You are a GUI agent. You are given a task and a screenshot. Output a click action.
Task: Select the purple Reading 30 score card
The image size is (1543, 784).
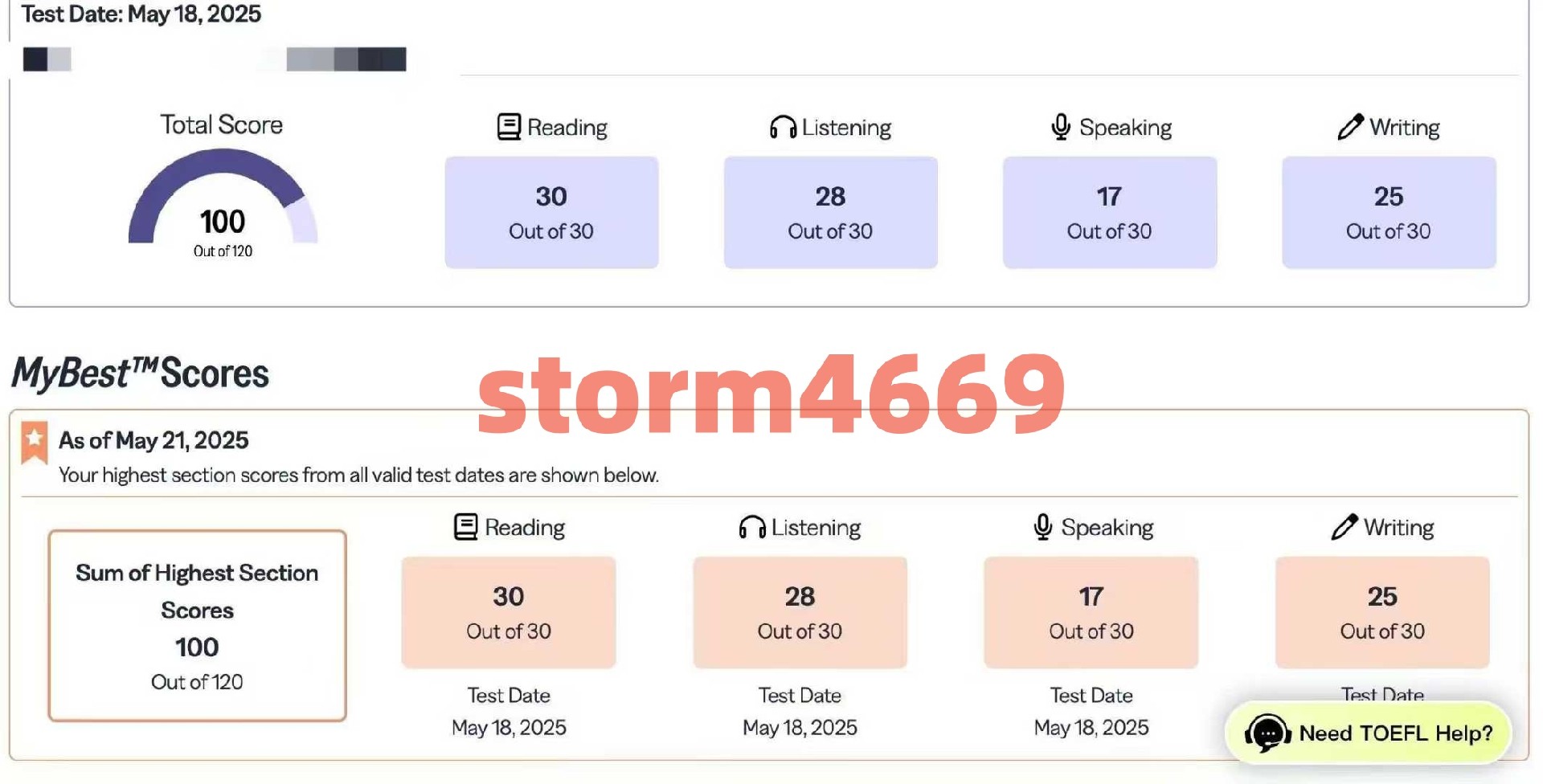[x=551, y=212]
